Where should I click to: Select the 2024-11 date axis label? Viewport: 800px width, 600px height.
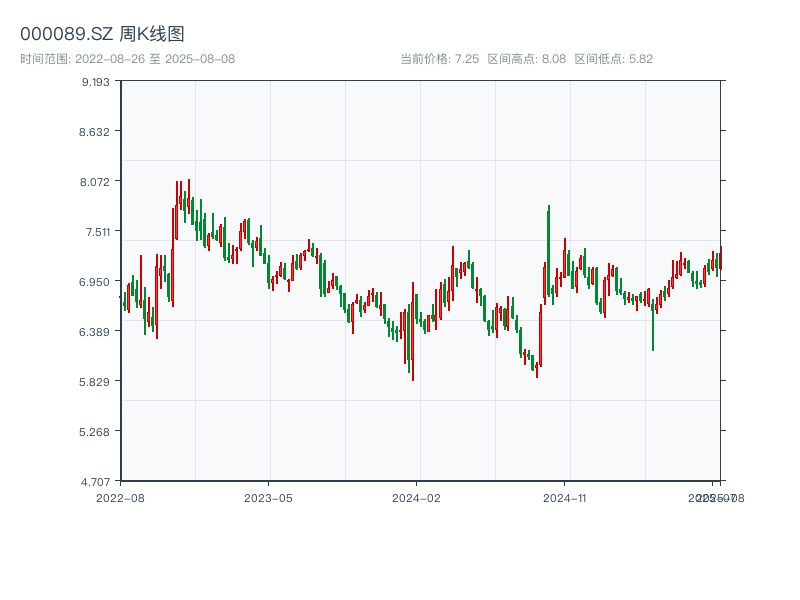[x=564, y=497]
